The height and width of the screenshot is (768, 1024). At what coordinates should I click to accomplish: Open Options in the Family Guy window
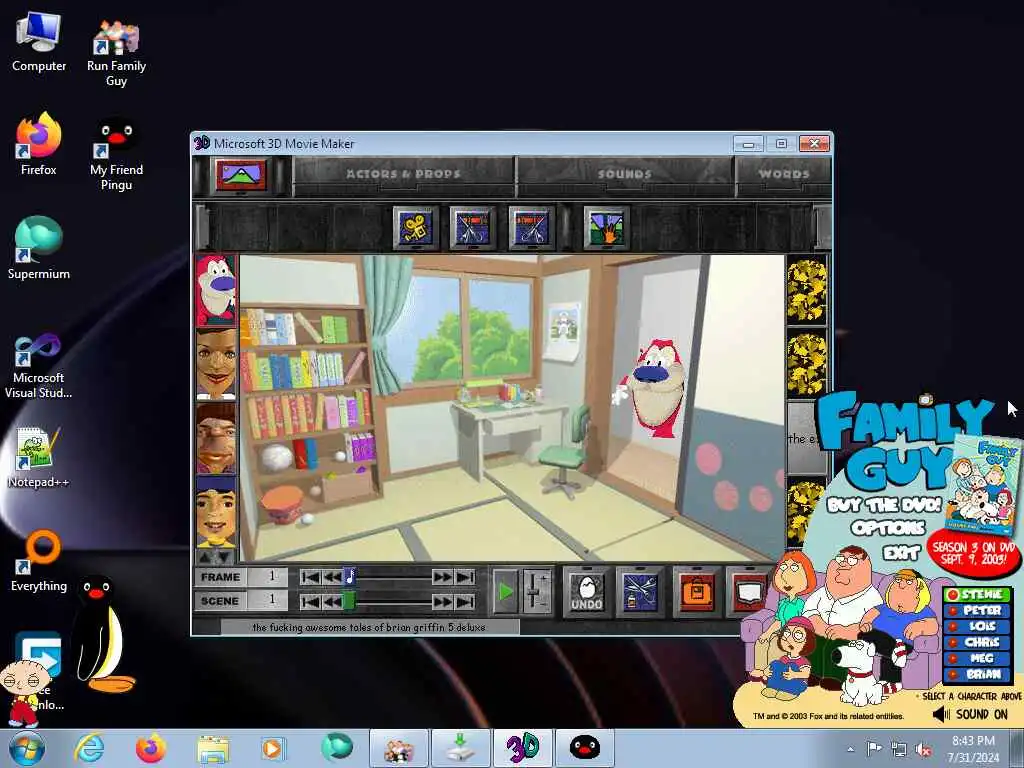pos(888,528)
